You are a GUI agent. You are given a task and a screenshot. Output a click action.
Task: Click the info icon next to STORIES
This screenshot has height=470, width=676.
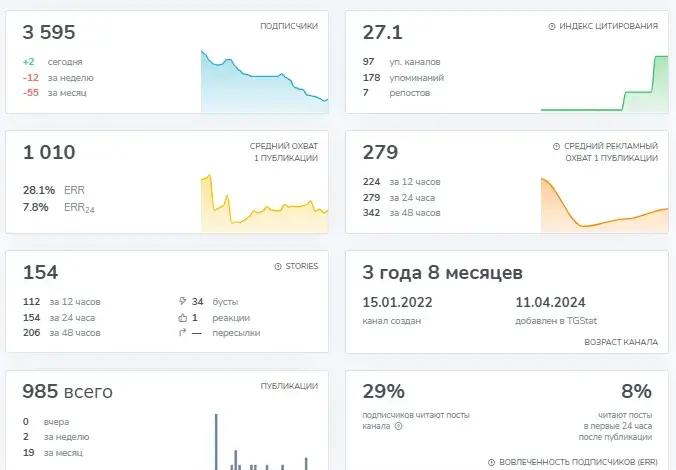278,266
